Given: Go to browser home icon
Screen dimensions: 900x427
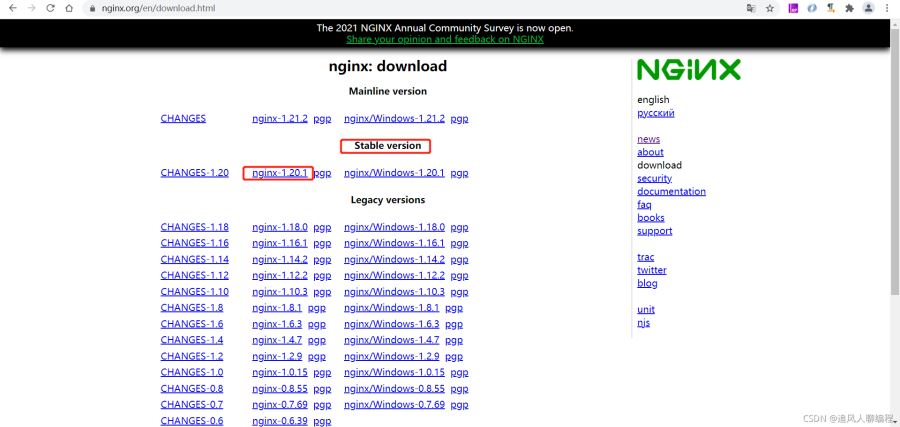Looking at the screenshot, I should [x=69, y=8].
